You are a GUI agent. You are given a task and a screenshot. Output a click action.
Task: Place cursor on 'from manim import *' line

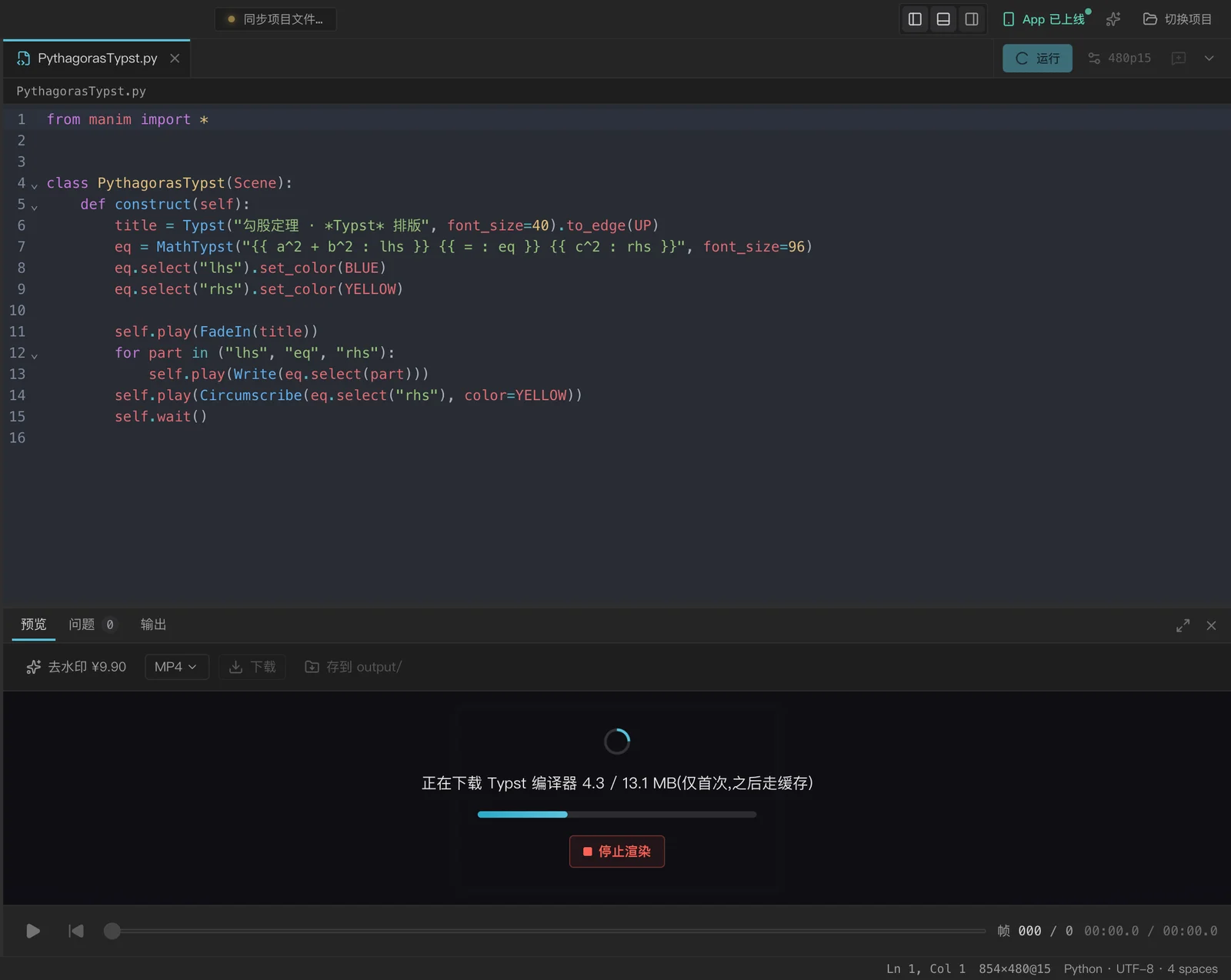coord(128,119)
